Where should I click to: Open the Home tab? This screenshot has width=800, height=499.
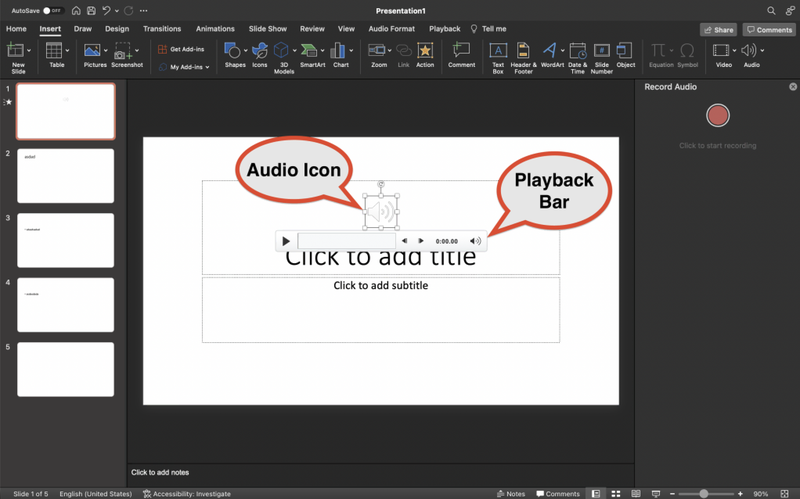[16, 29]
